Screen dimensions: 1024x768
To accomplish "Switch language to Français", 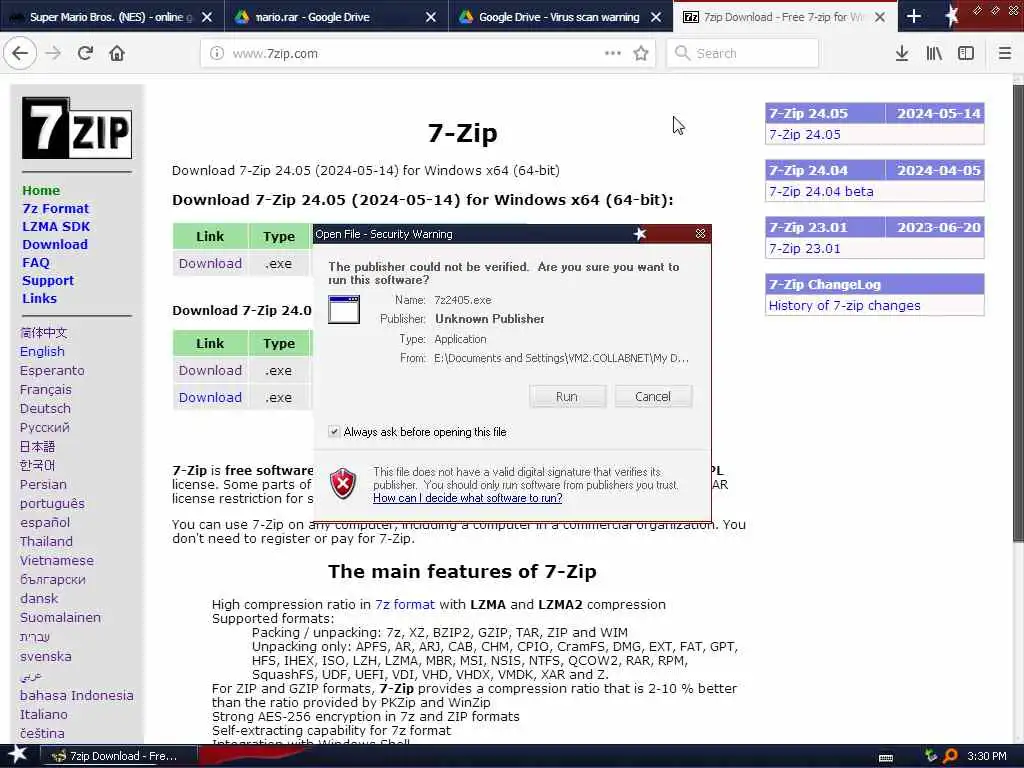I will 46,389.
